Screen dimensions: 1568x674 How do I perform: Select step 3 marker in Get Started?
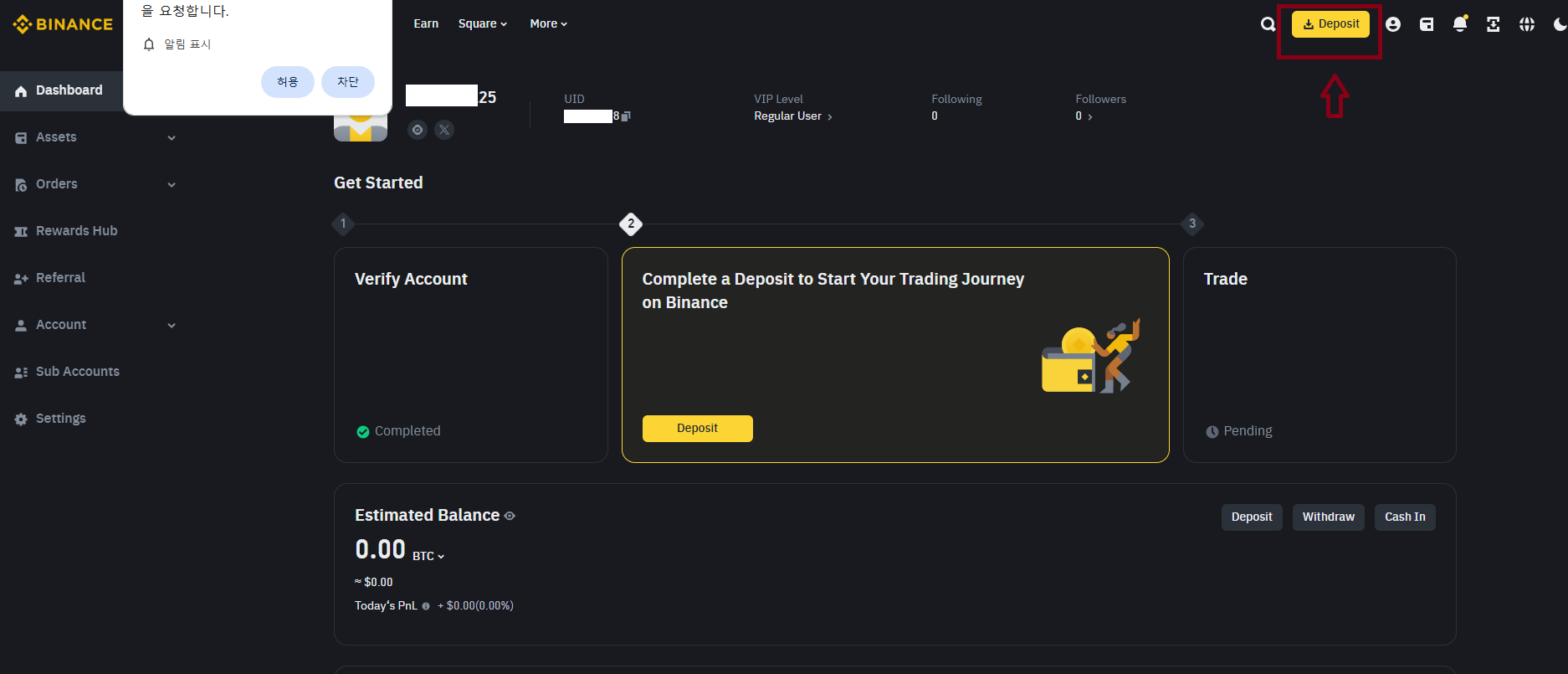(x=1192, y=224)
